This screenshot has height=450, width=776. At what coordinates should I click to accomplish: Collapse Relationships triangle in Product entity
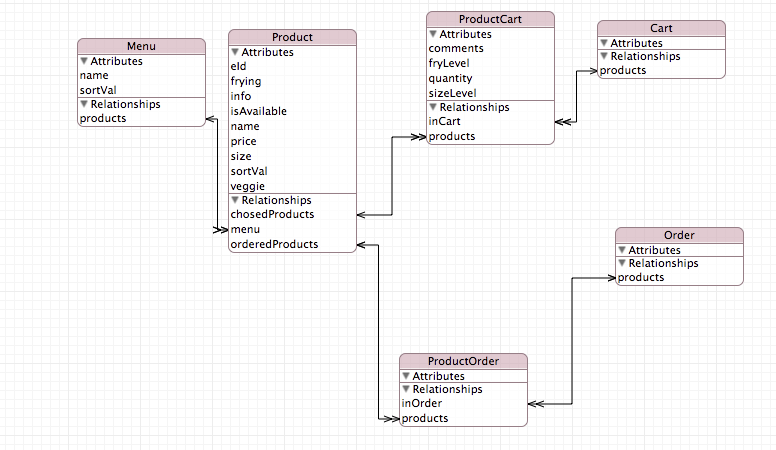(x=235, y=200)
